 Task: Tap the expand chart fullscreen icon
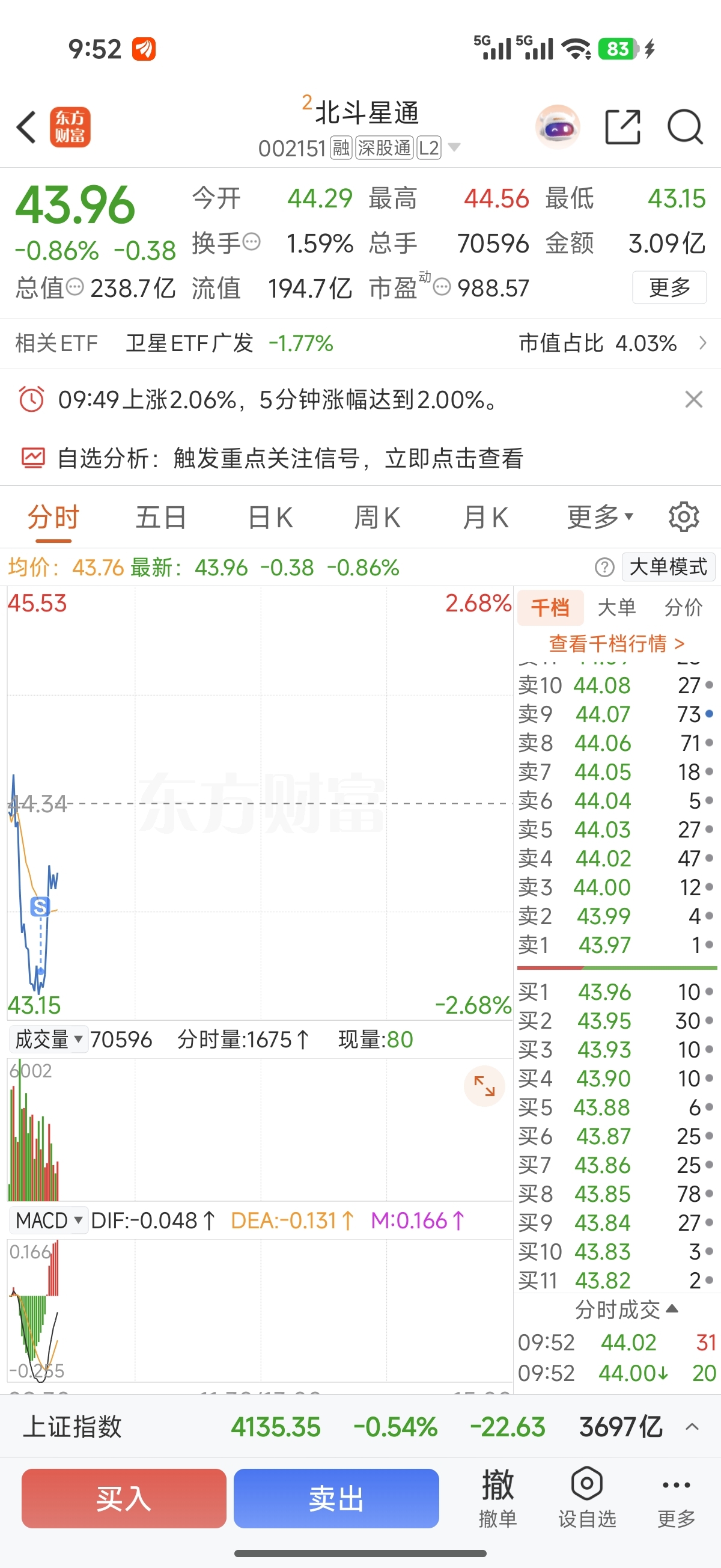click(x=484, y=1086)
